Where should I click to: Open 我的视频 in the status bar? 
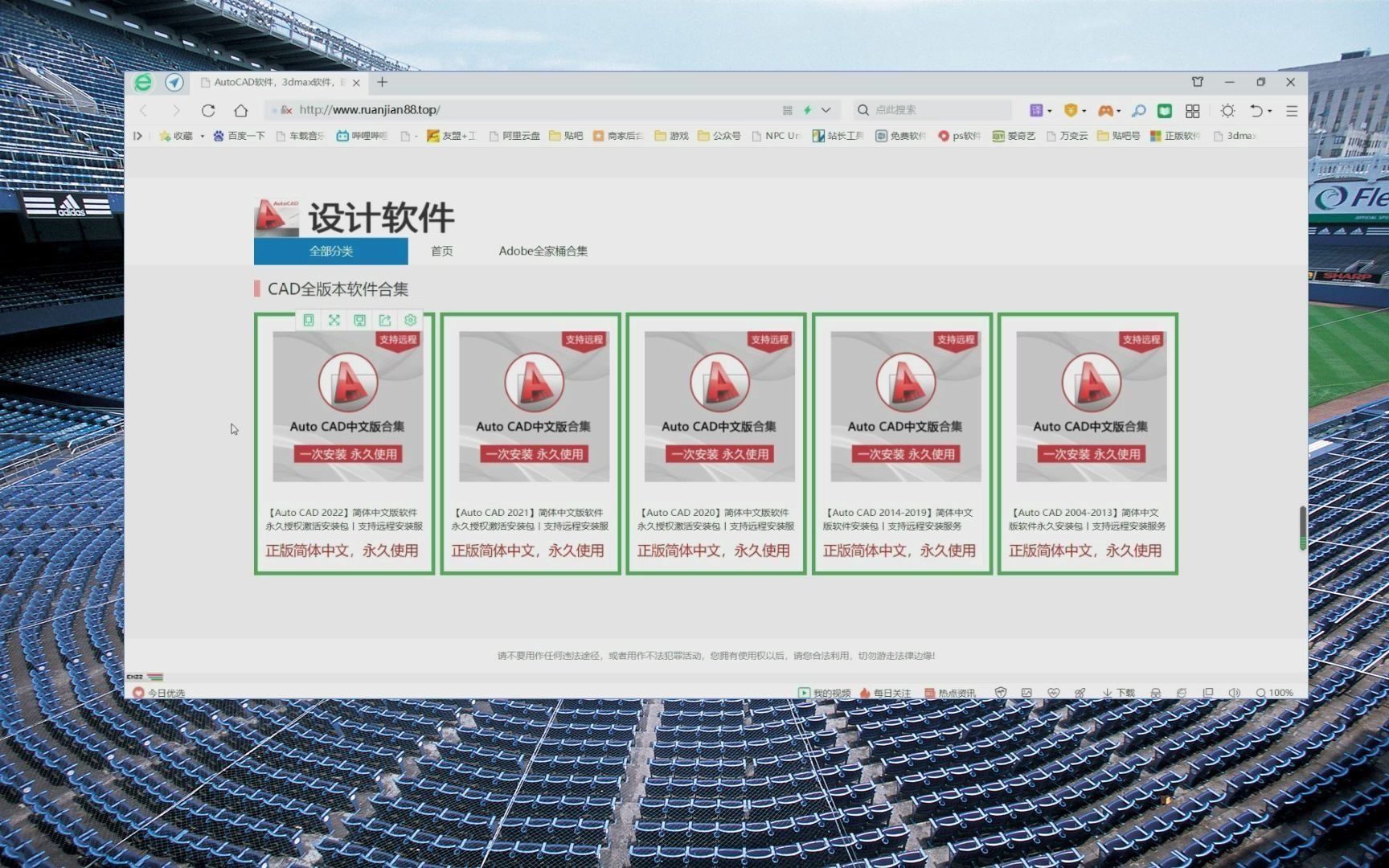(x=824, y=693)
